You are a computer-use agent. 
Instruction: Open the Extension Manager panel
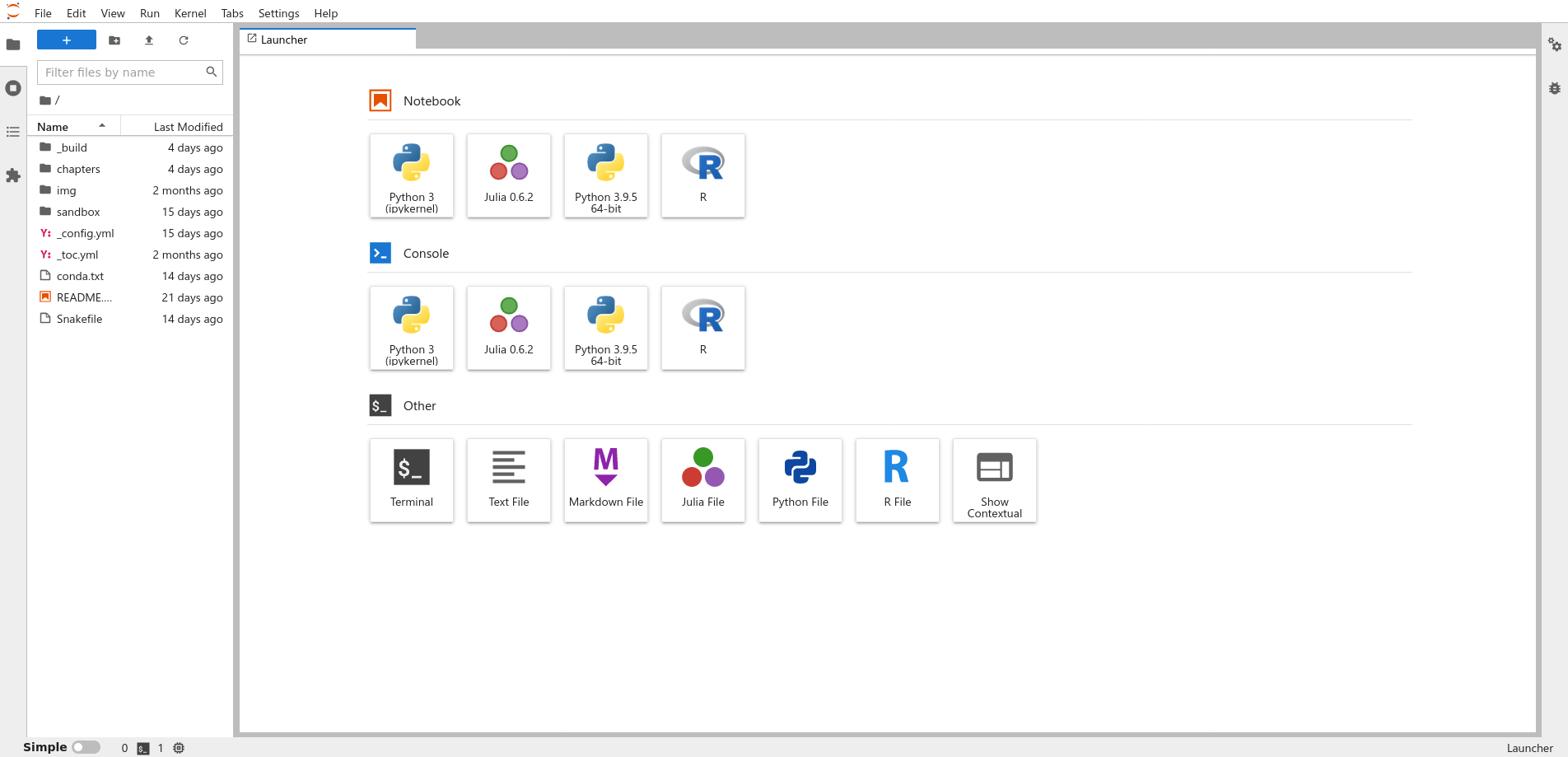click(13, 175)
